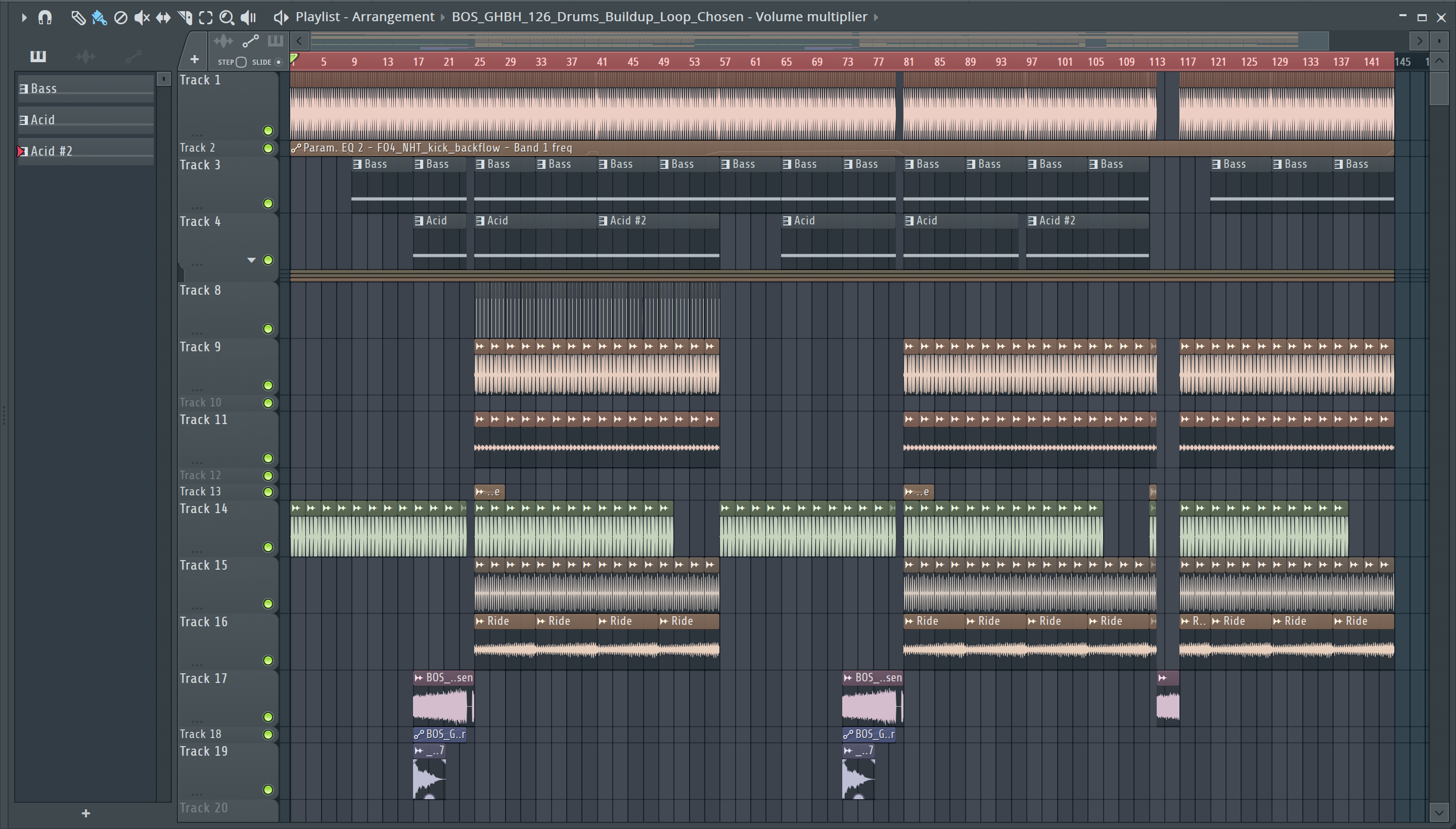Select the Select tool
Screen dimensions: 1456x829
206,18
